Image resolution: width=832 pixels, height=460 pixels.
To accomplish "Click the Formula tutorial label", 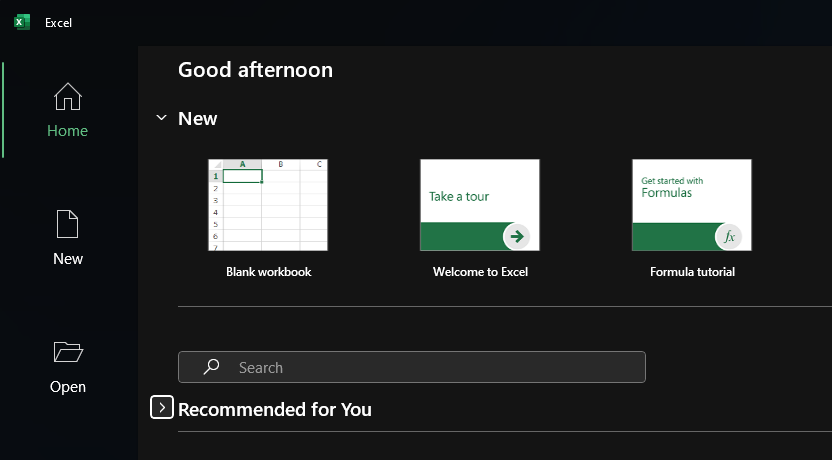I will [x=692, y=272].
